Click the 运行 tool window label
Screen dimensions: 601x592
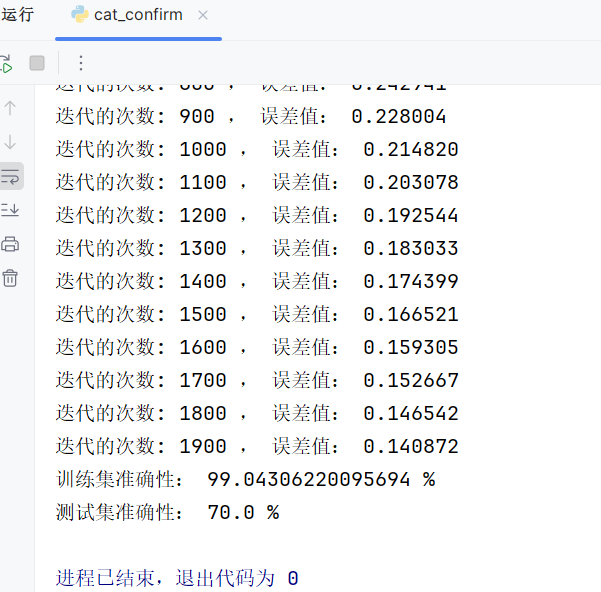tap(17, 15)
